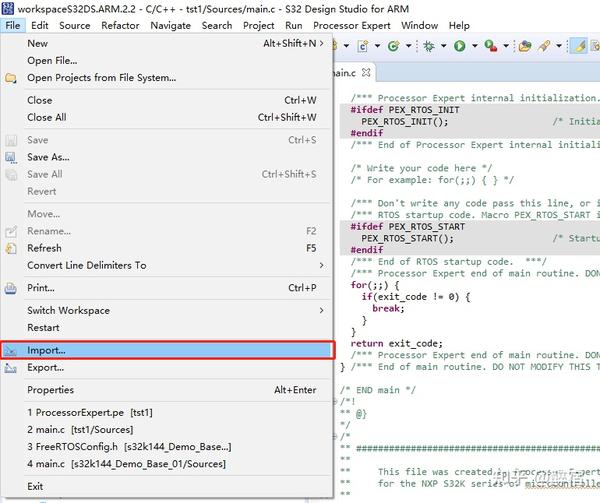
Task: Select Switch Workspace menu entry
Action: pyautogui.click(x=68, y=310)
